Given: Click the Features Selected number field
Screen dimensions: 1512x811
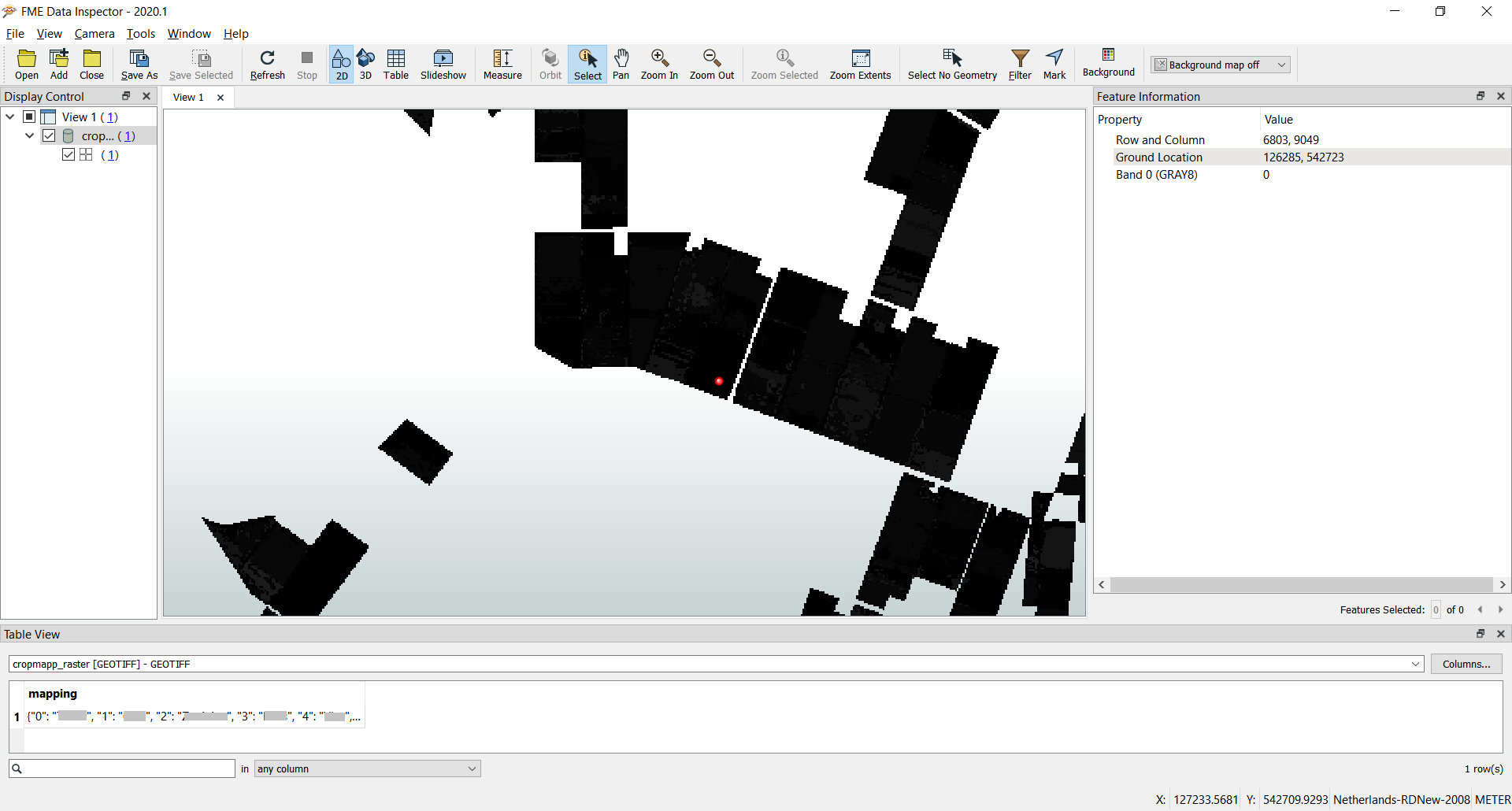Looking at the screenshot, I should tap(1436, 609).
